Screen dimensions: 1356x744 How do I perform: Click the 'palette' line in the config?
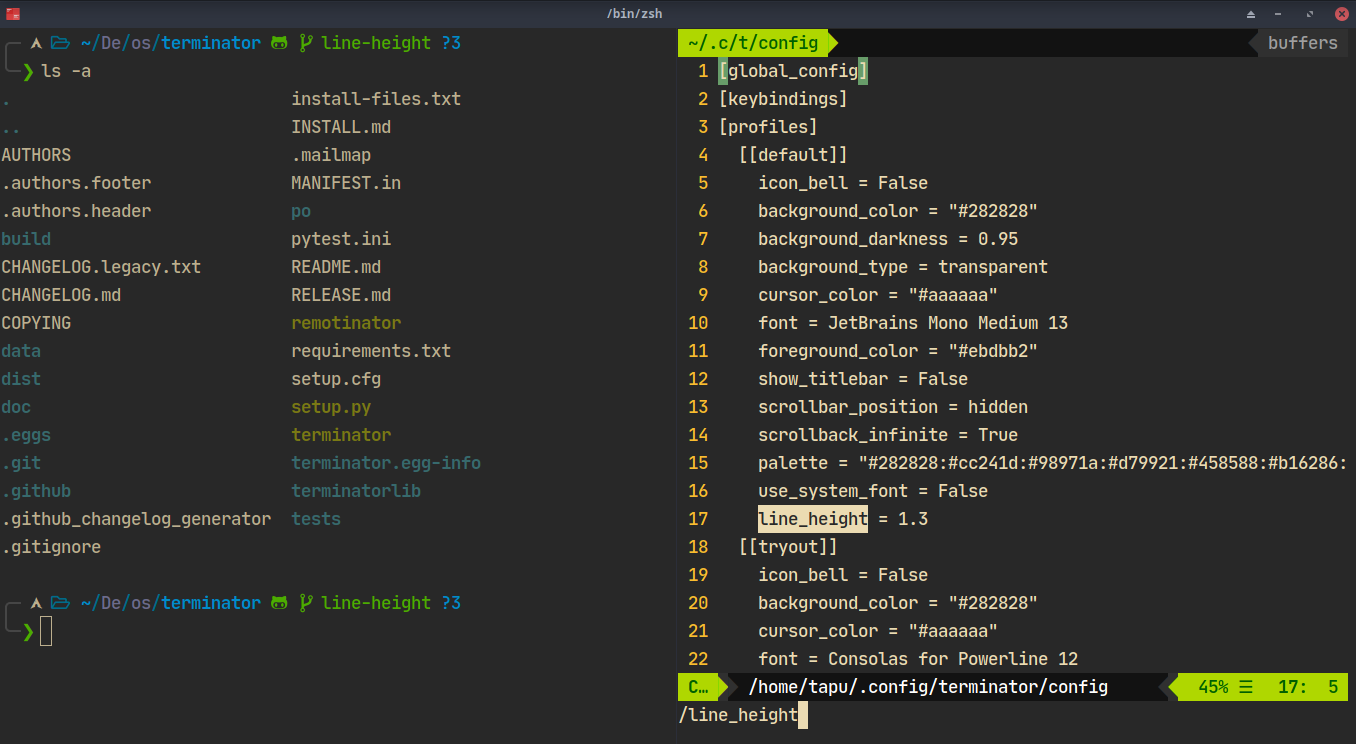point(1053,463)
